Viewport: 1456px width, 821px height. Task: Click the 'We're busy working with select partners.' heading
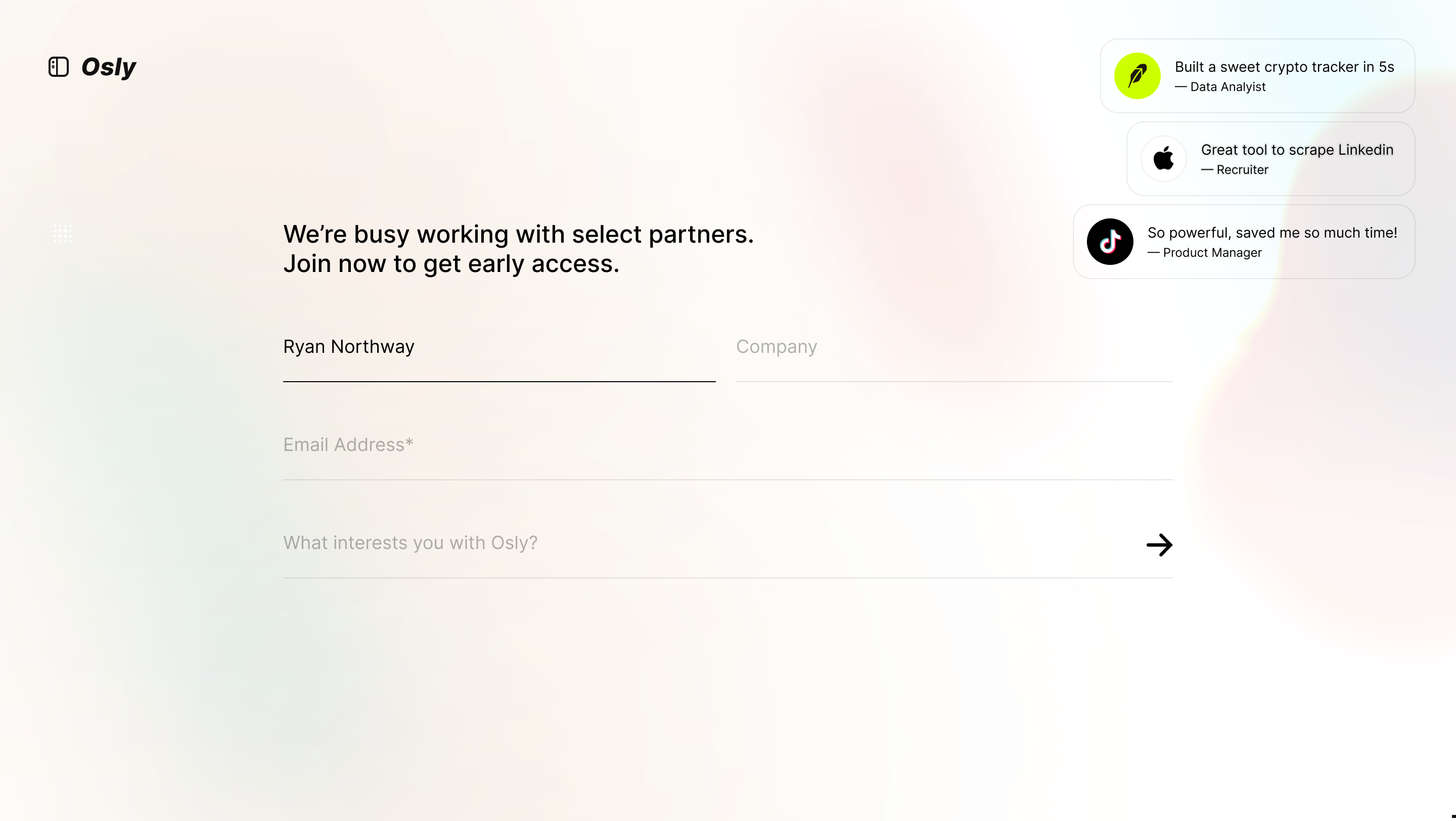pyautogui.click(x=518, y=234)
